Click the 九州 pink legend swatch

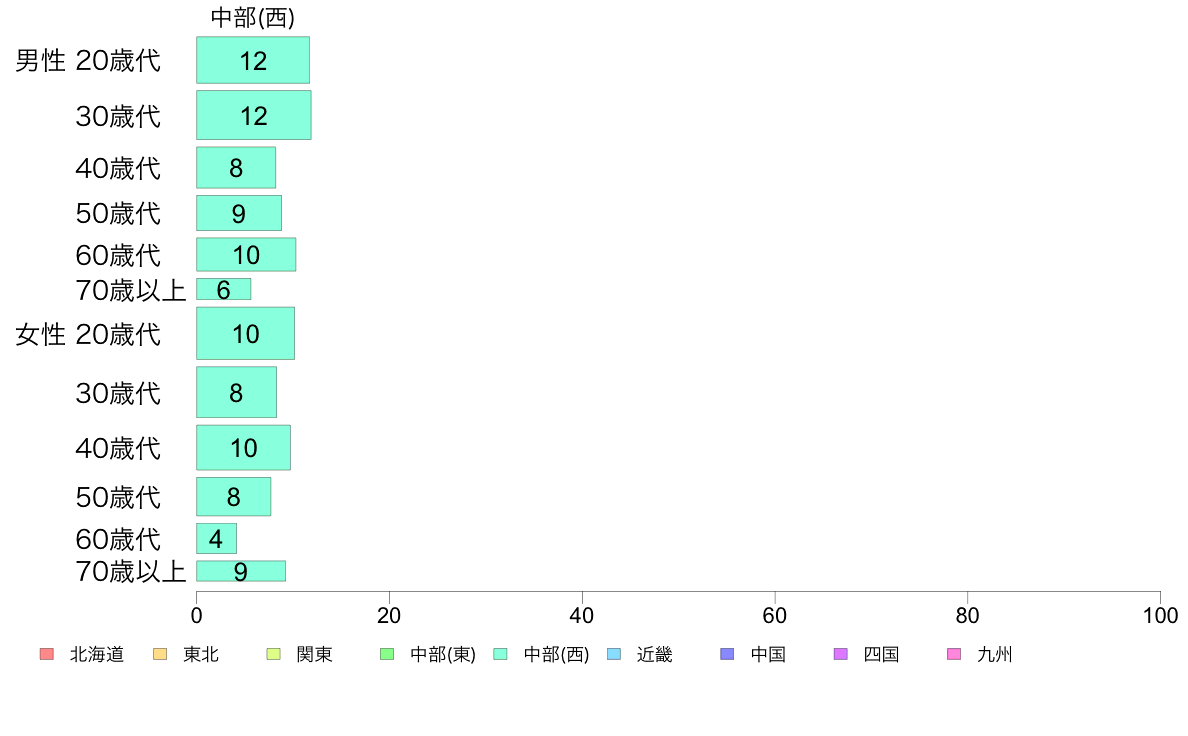pyautogui.click(x=954, y=654)
